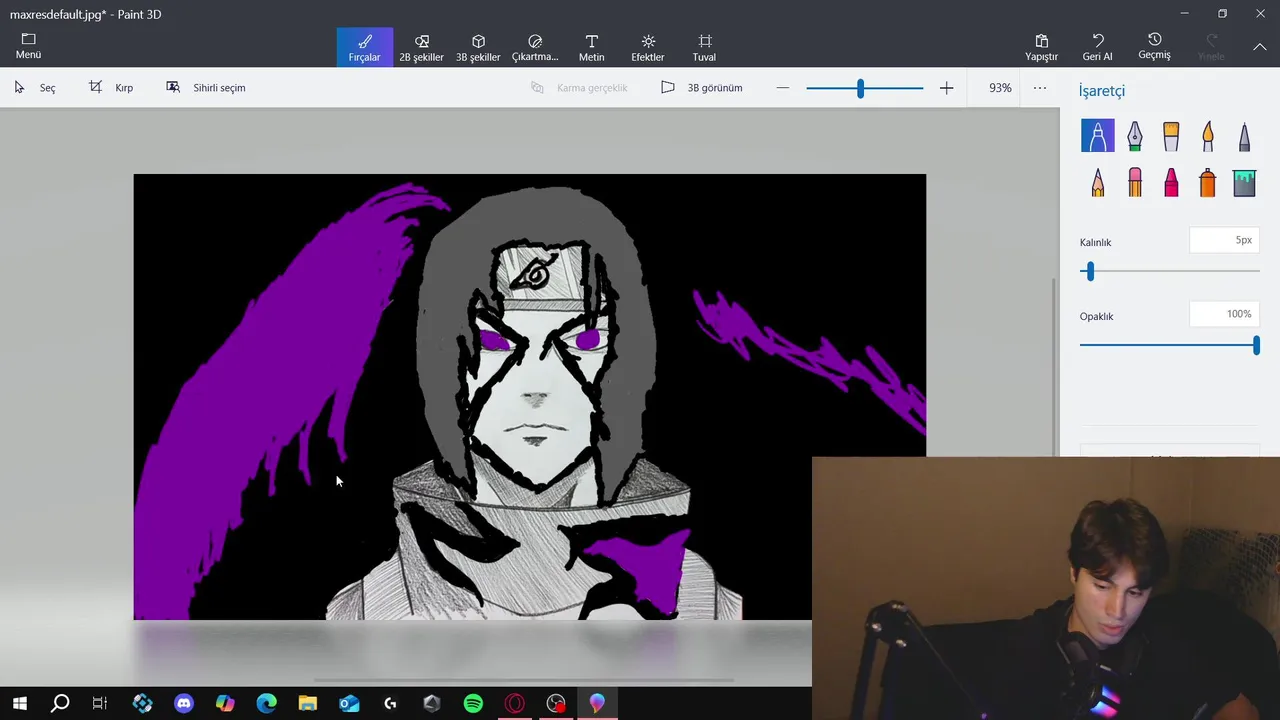
Task: Open Microsoft Edge from the taskbar
Action: [x=266, y=704]
